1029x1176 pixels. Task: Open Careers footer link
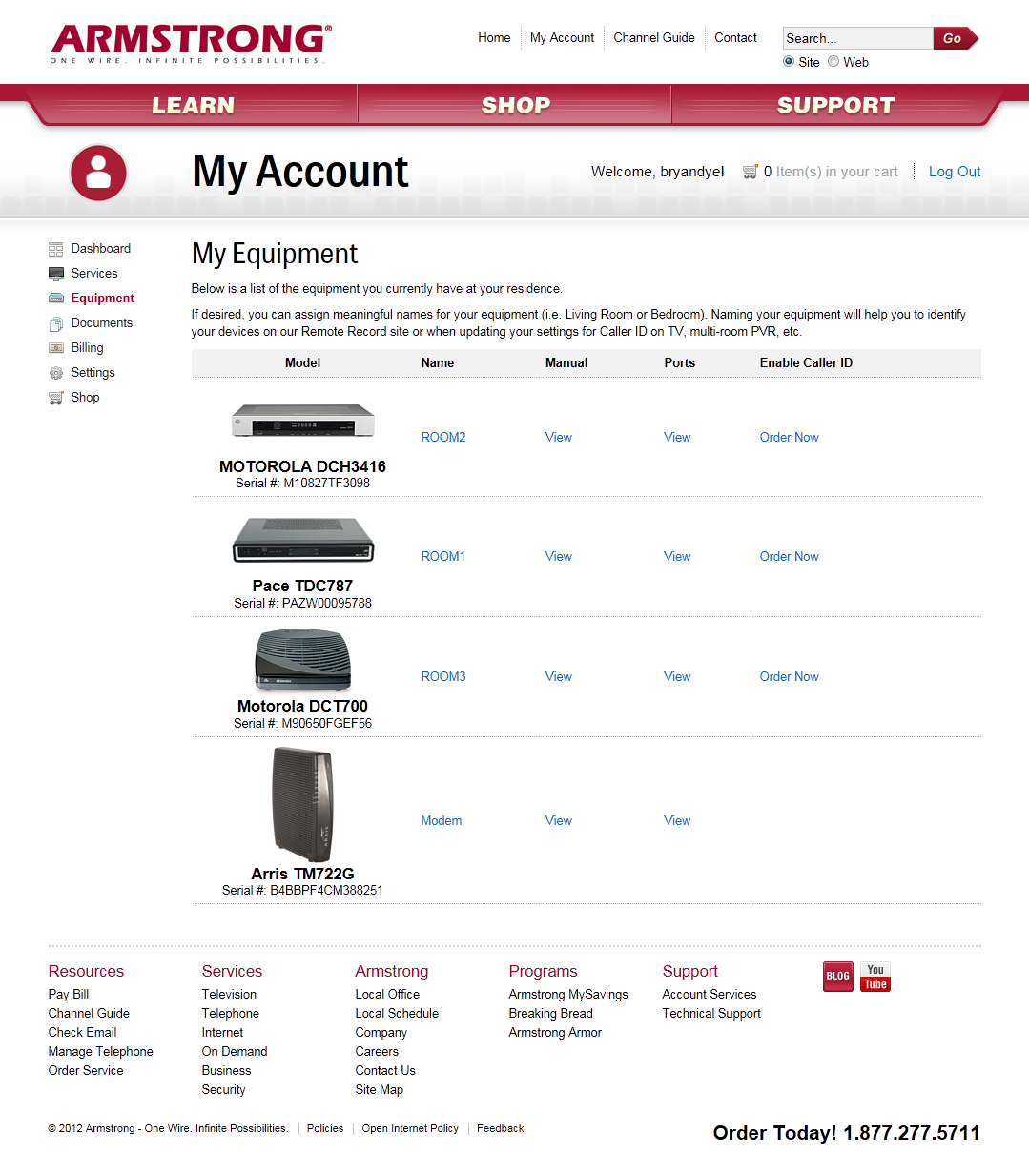[377, 1052]
